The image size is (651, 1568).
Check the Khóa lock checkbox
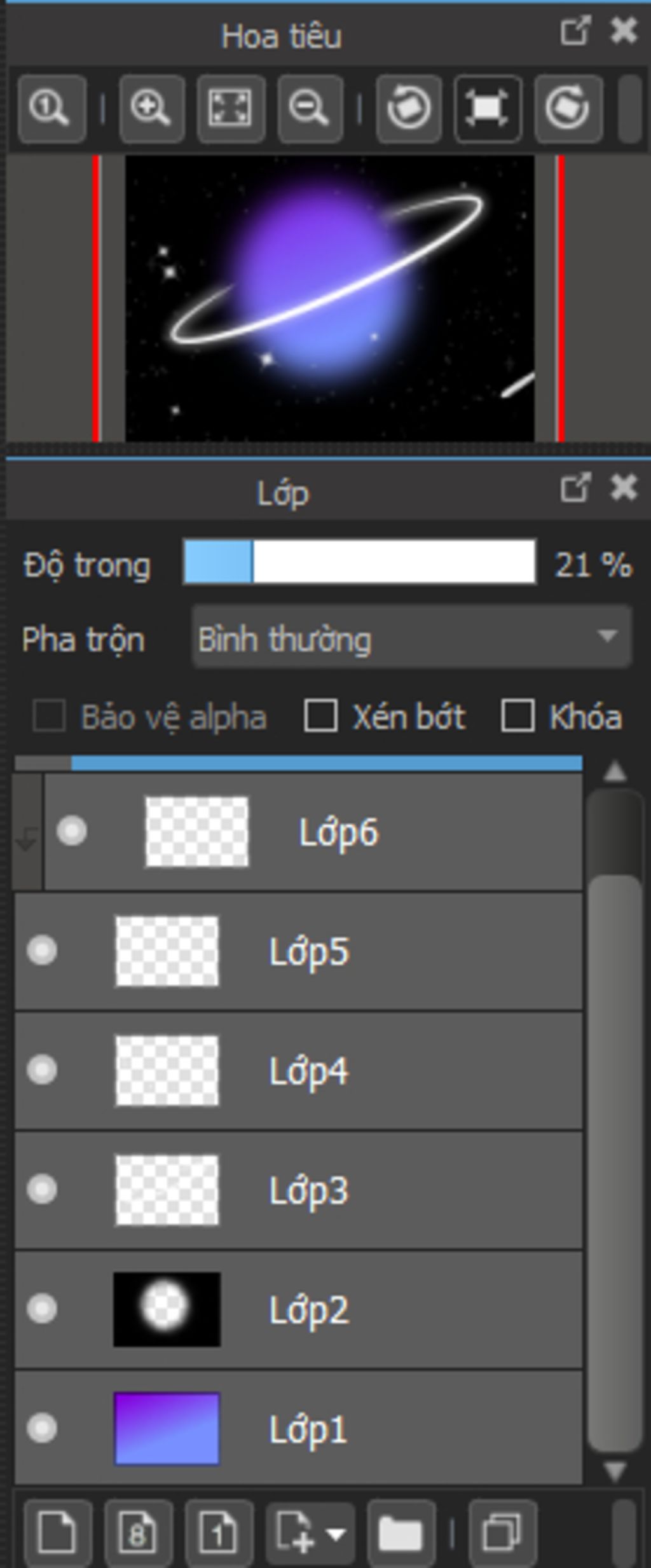(x=517, y=717)
